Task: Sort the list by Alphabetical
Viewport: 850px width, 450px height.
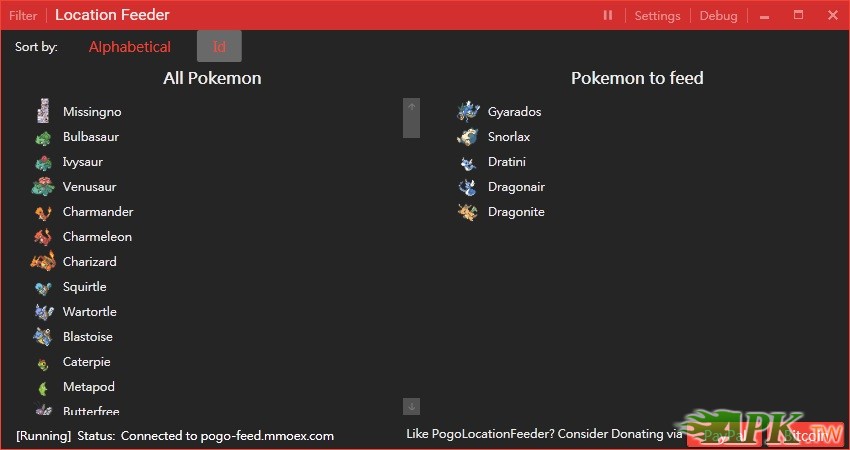Action: click(x=130, y=47)
